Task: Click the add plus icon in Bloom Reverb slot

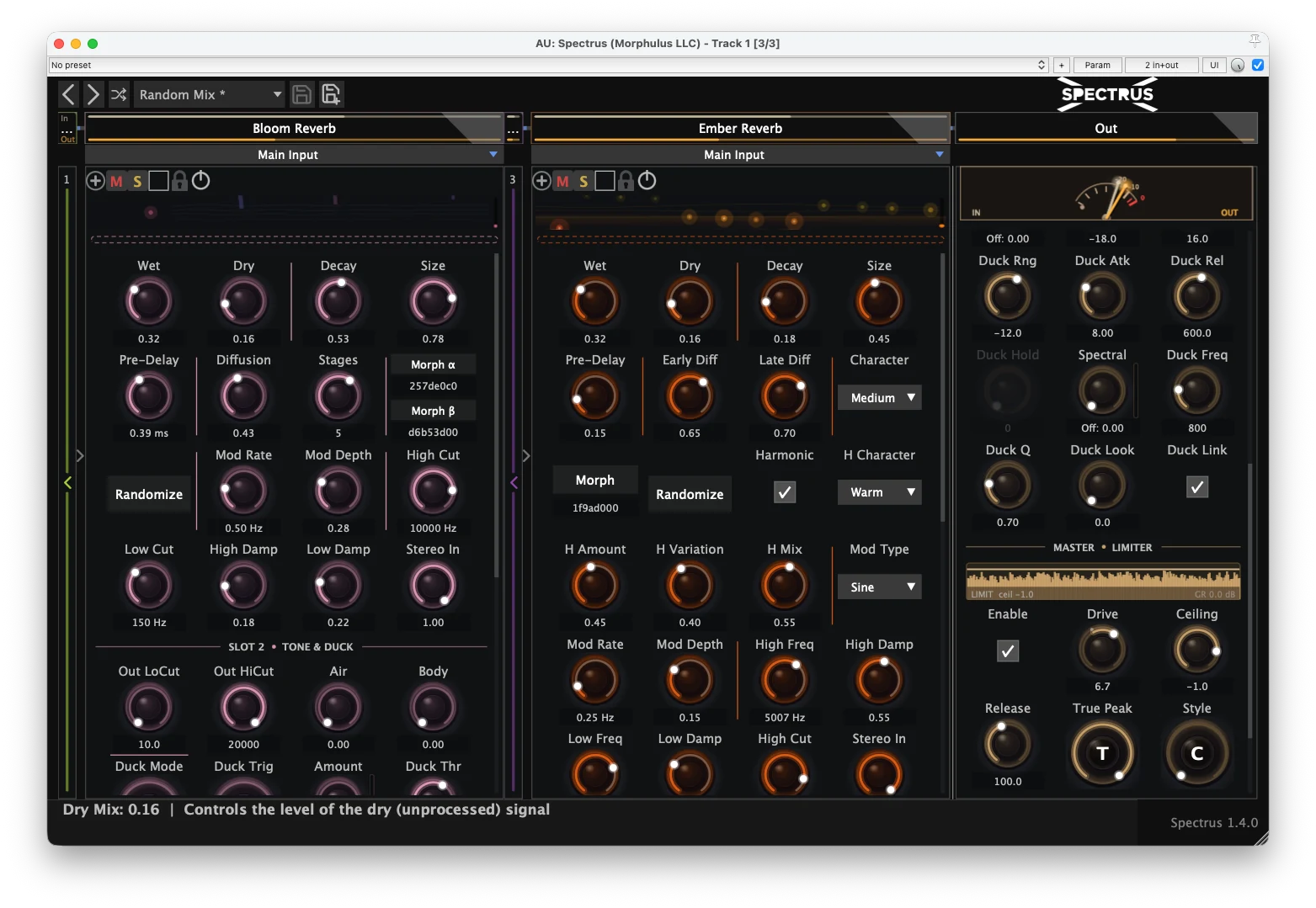Action: [96, 181]
